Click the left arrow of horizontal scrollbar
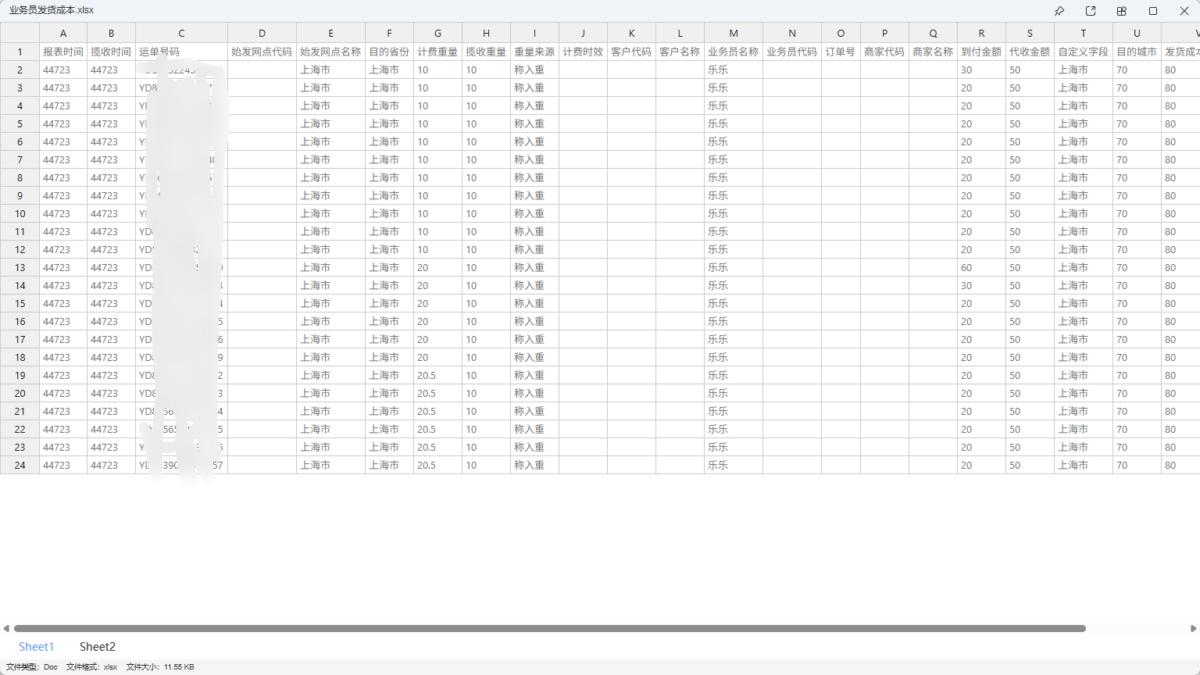The image size is (1200, 675). [6, 629]
